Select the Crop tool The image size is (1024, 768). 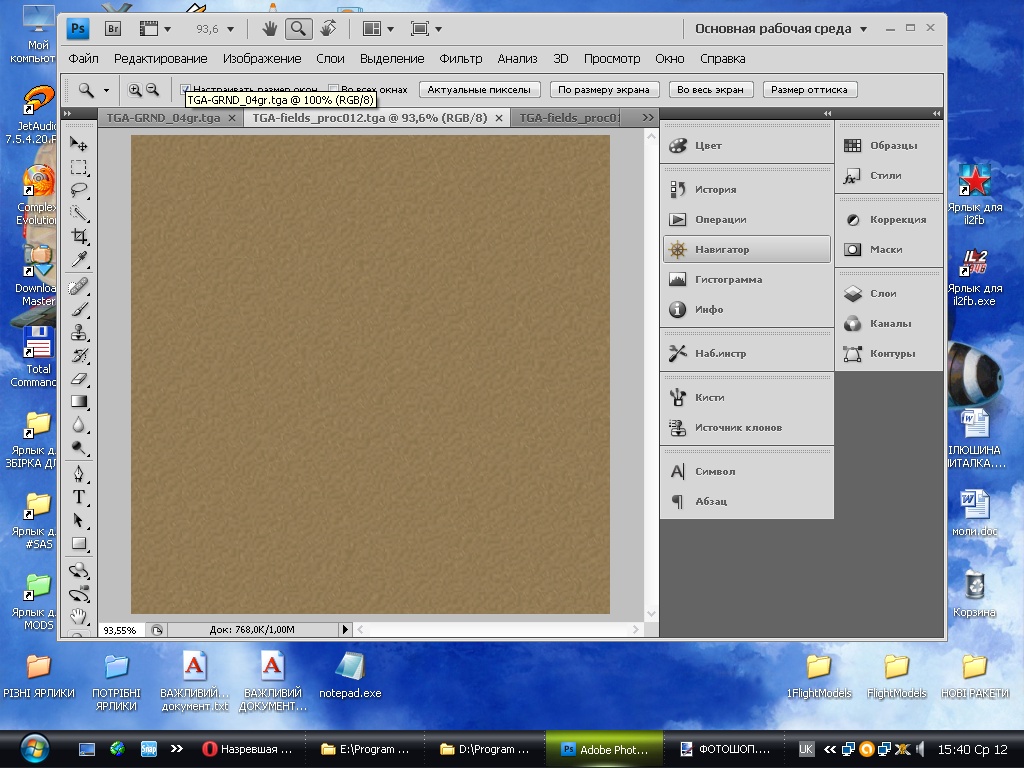tap(79, 237)
